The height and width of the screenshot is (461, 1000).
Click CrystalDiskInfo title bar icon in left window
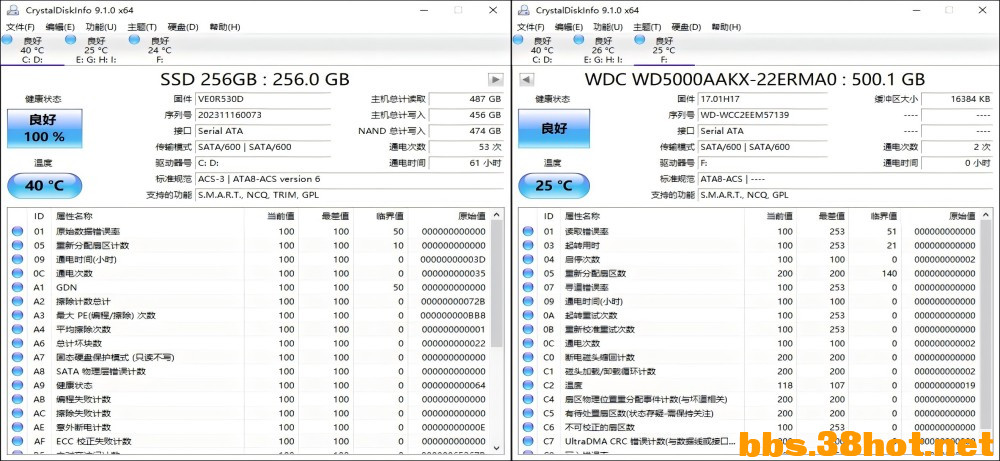(12, 10)
